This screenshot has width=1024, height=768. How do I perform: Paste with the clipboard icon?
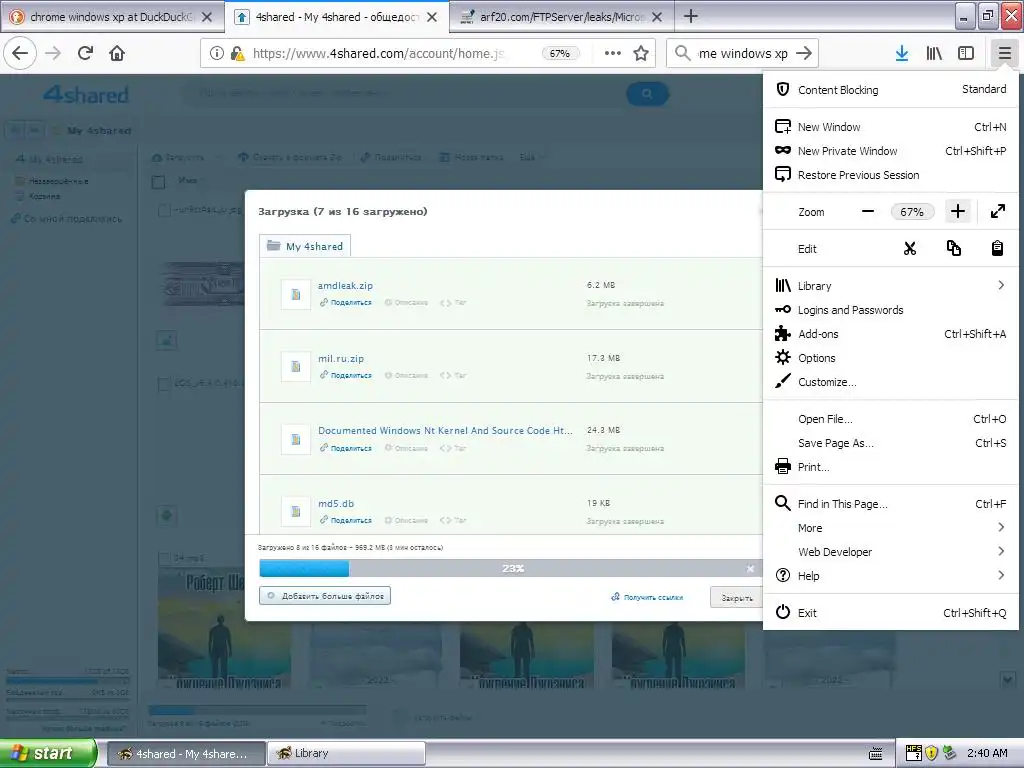click(997, 249)
